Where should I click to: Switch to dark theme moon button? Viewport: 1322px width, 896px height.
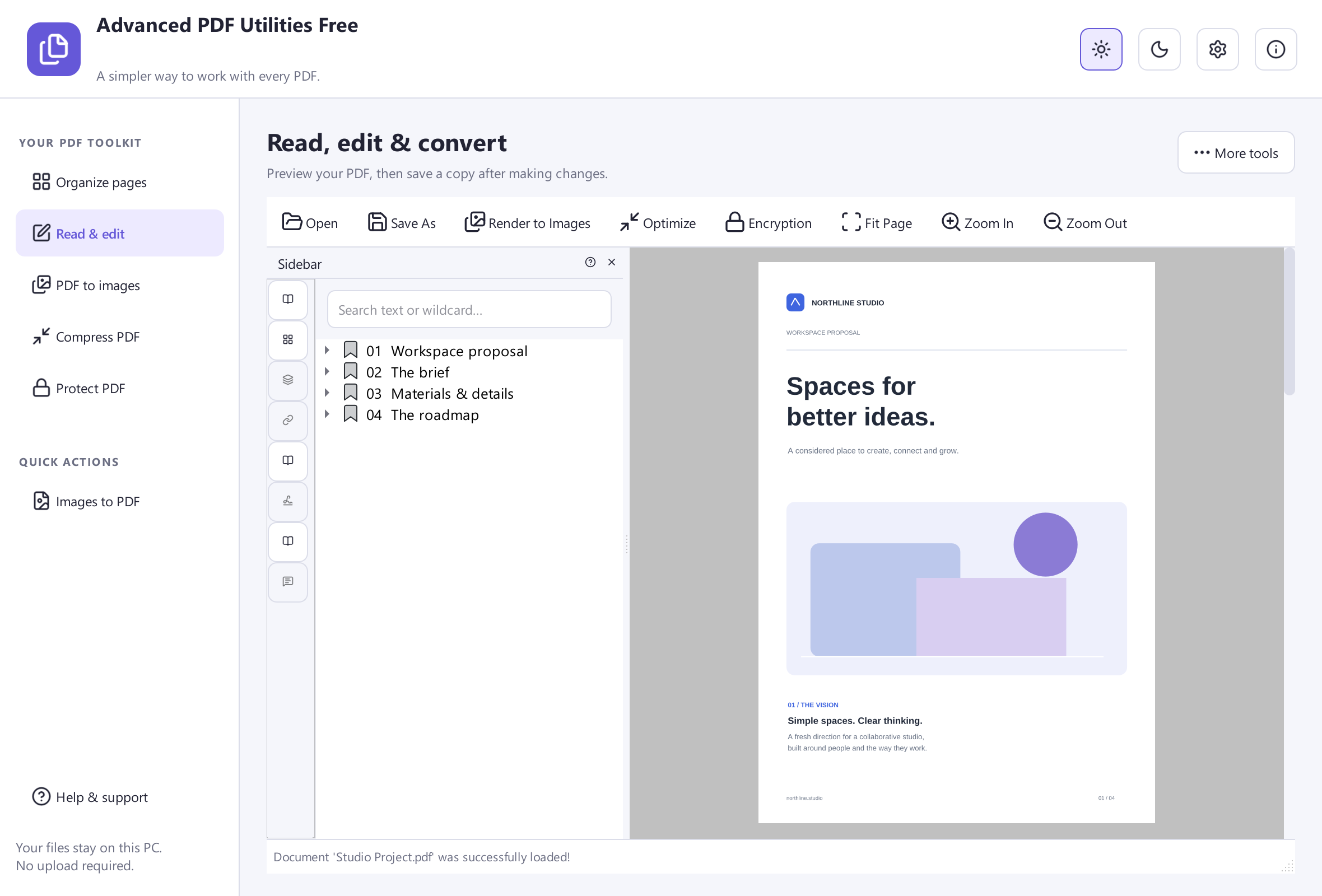(1159, 49)
